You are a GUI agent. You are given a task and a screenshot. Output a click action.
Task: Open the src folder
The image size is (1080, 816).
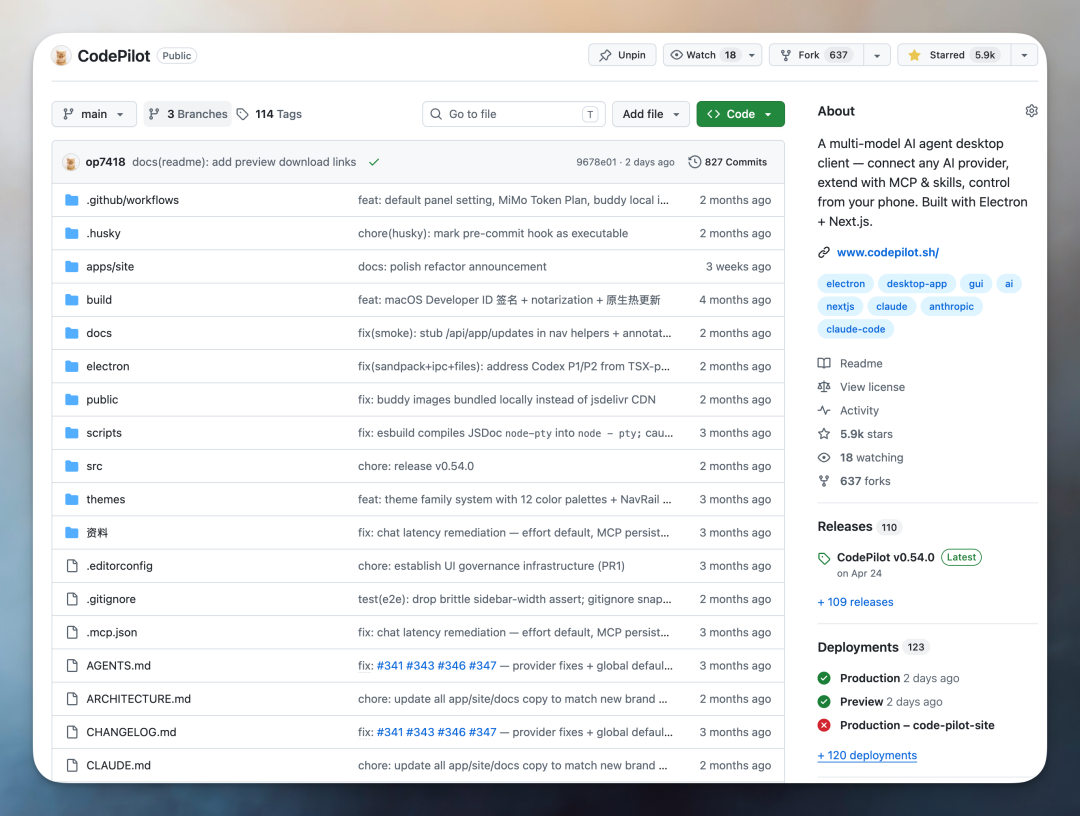coord(94,467)
